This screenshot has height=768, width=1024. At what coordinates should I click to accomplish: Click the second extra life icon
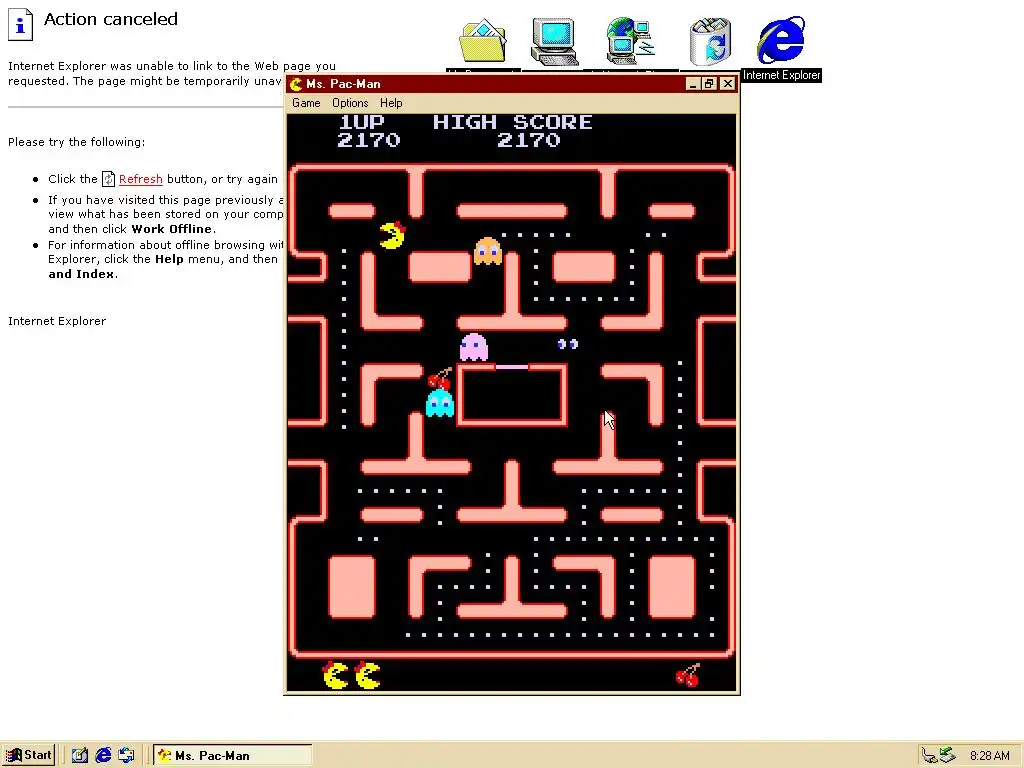pyautogui.click(x=368, y=675)
